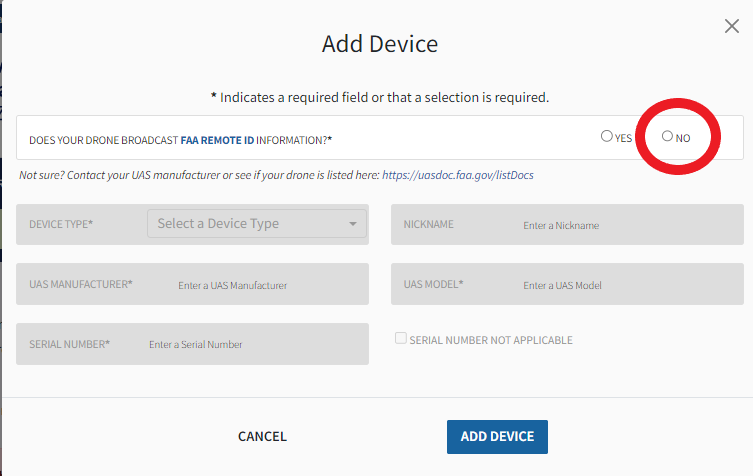The image size is (753, 476).
Task: Tick the Serial Number Not Applicable checkbox
Action: [x=401, y=338]
